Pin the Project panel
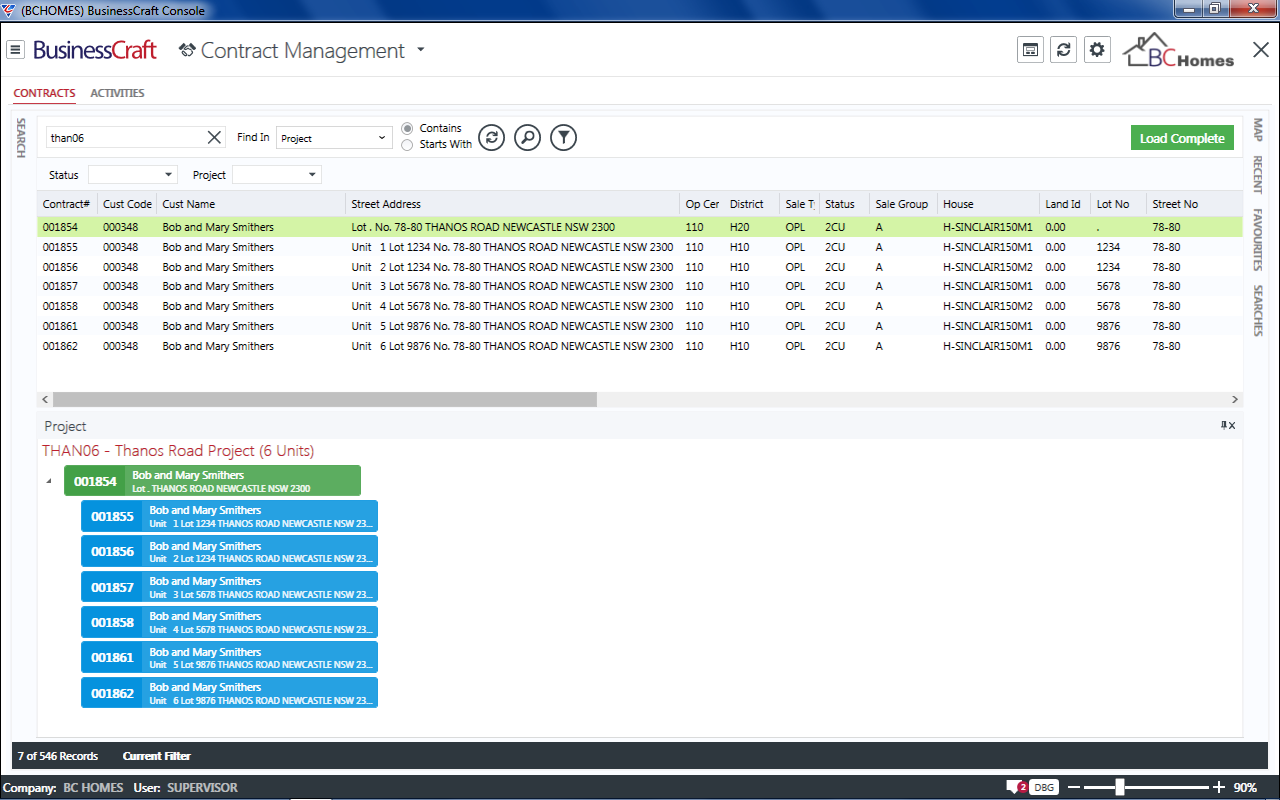This screenshot has width=1280, height=800. 1224,425
